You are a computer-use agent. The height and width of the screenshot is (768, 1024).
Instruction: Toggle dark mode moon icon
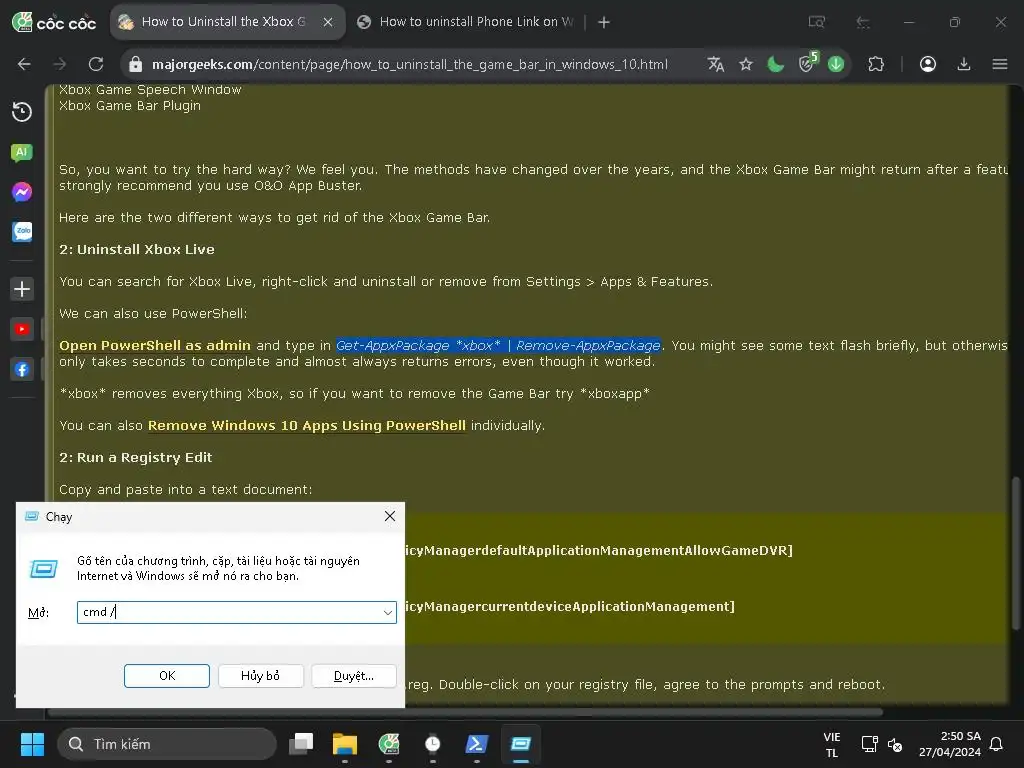776,64
